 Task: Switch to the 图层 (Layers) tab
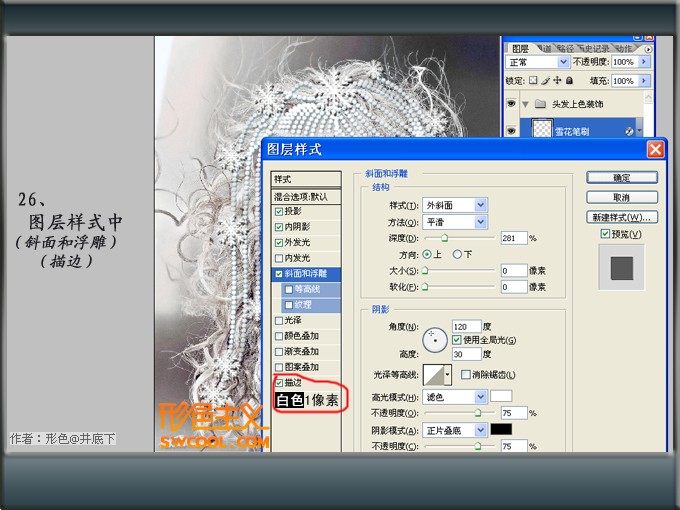tap(520, 49)
